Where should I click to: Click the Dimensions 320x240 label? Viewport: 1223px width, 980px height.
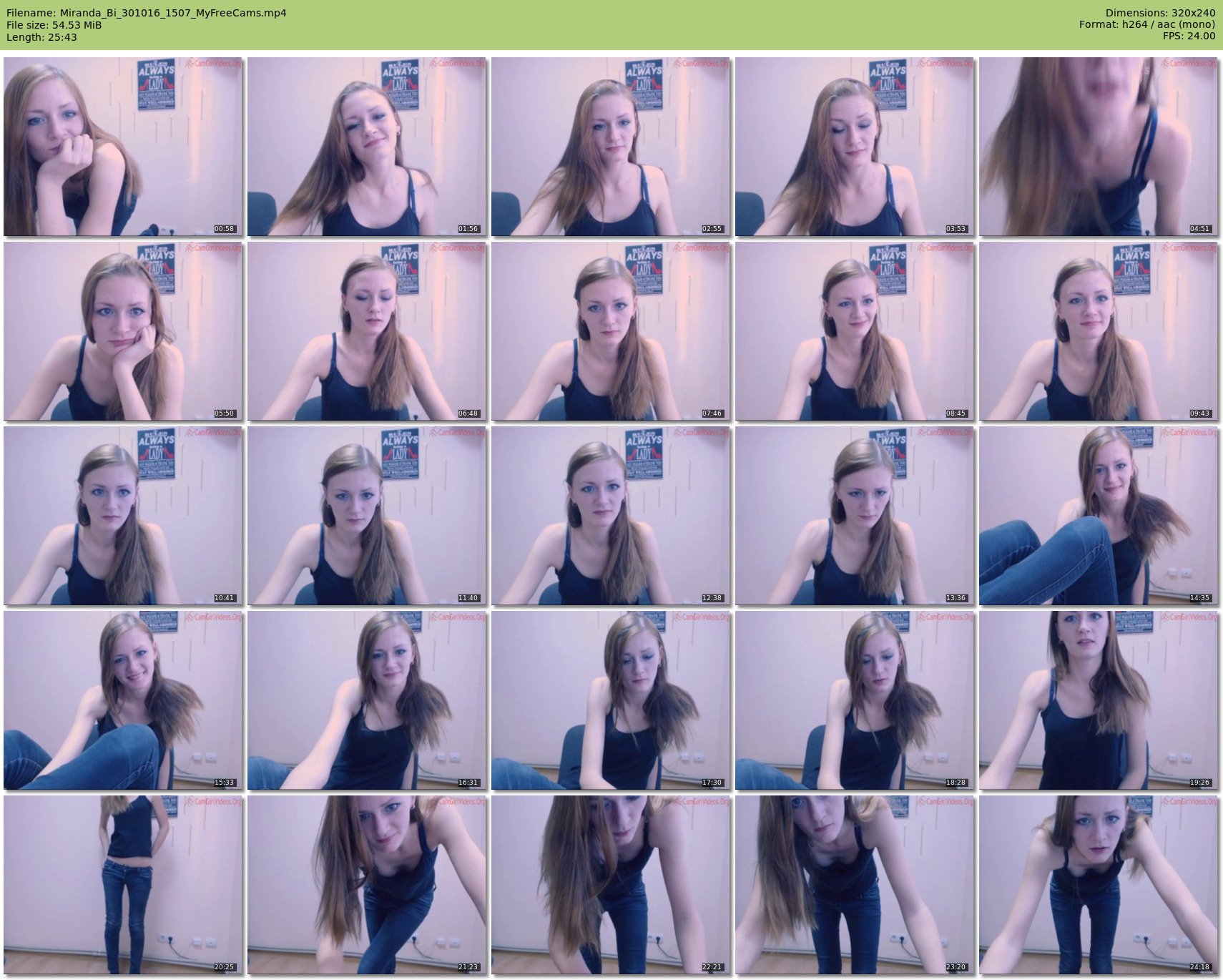1160,13
